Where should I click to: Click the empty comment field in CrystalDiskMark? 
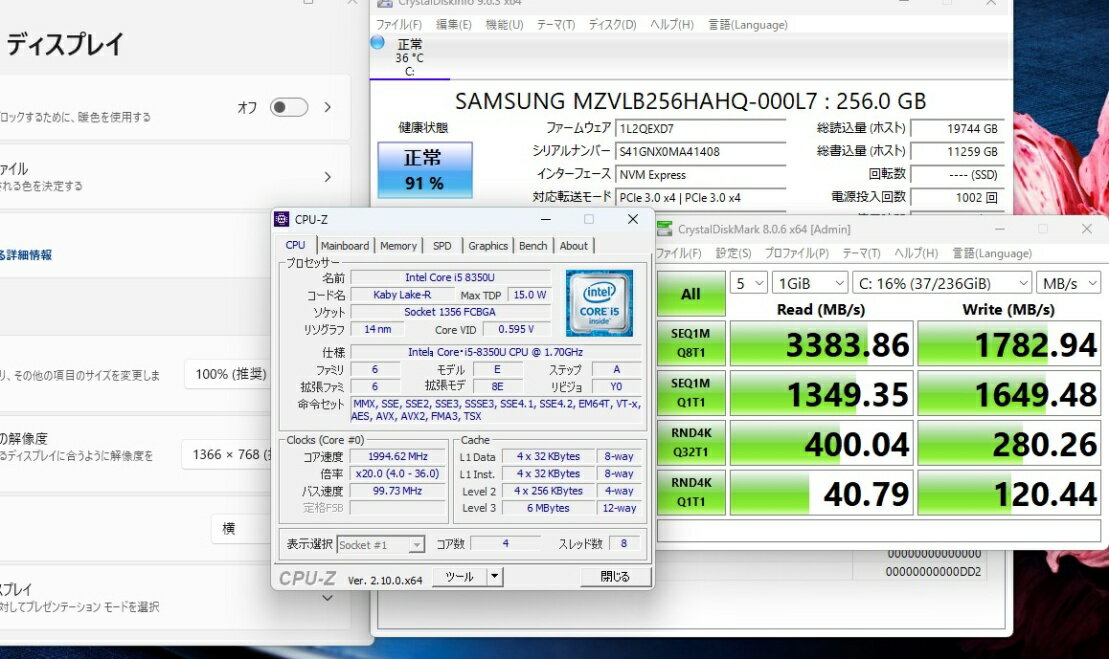878,531
